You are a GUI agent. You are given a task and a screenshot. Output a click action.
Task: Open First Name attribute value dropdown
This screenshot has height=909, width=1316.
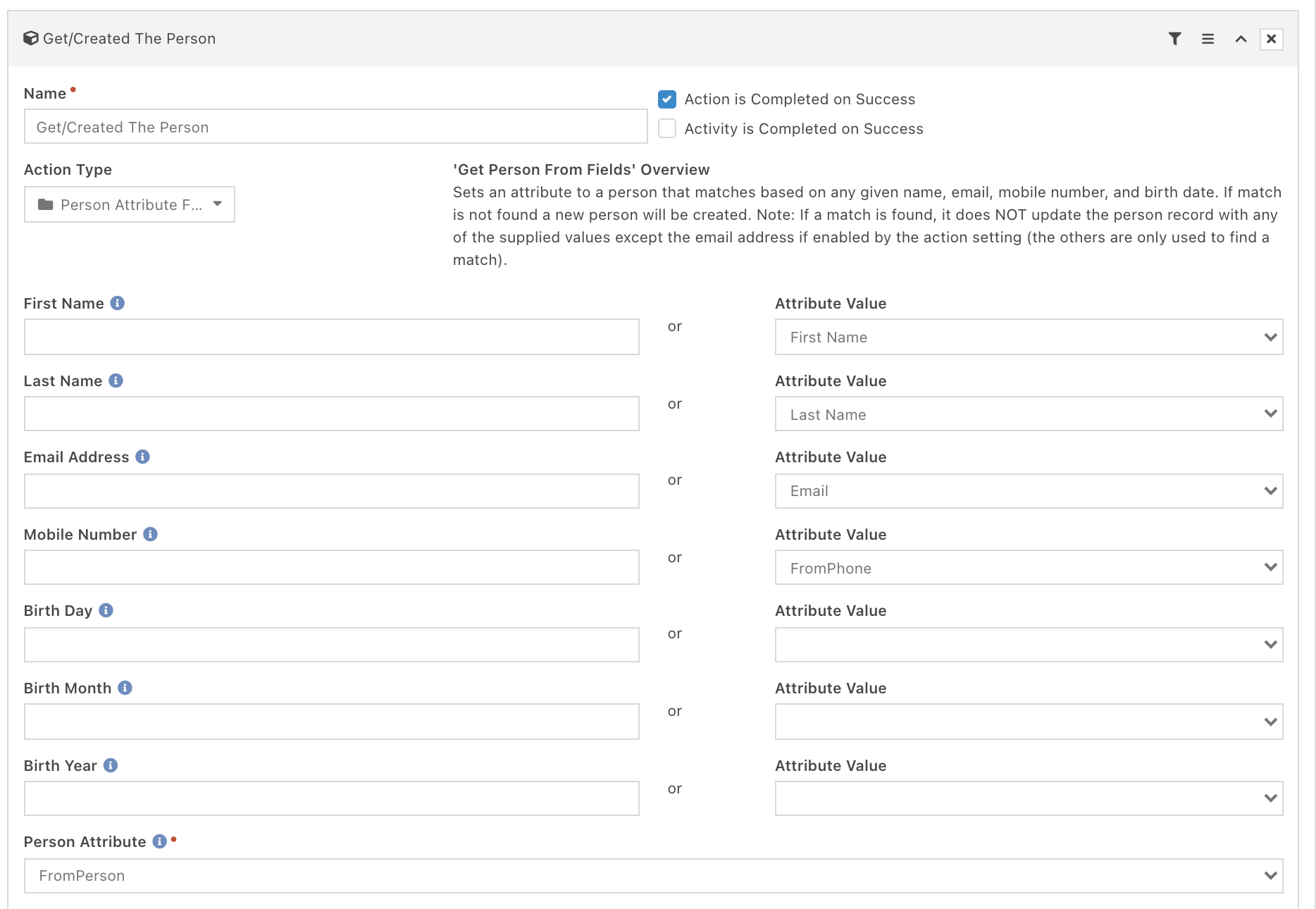1029,337
